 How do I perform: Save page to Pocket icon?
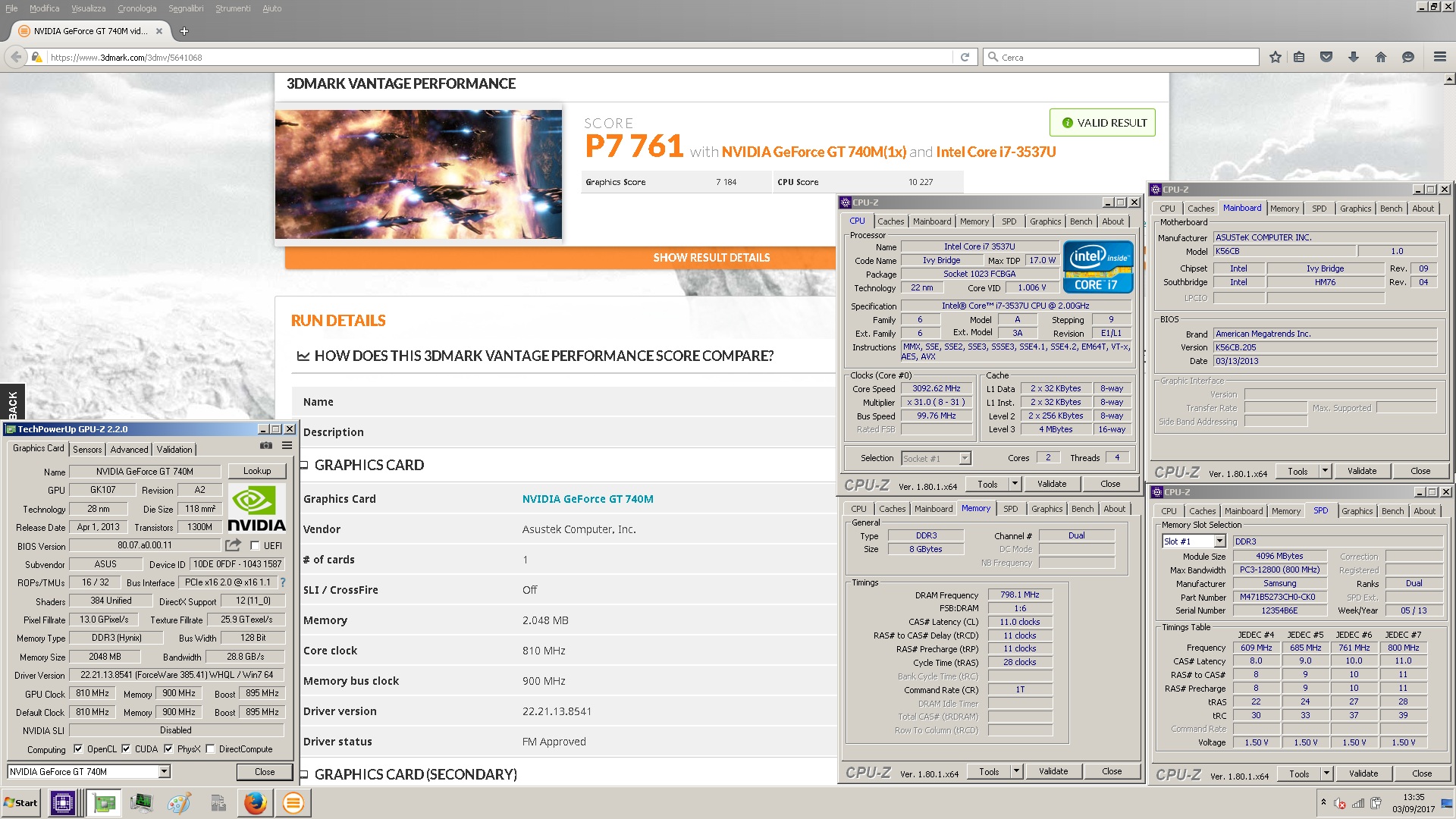[1326, 57]
